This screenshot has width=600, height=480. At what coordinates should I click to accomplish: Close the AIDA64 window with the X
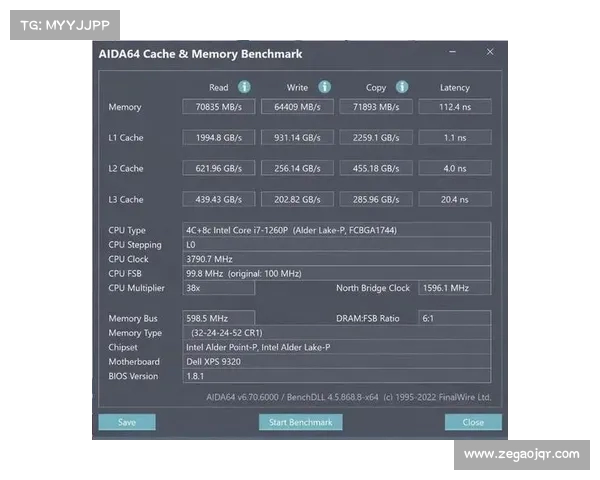490,52
